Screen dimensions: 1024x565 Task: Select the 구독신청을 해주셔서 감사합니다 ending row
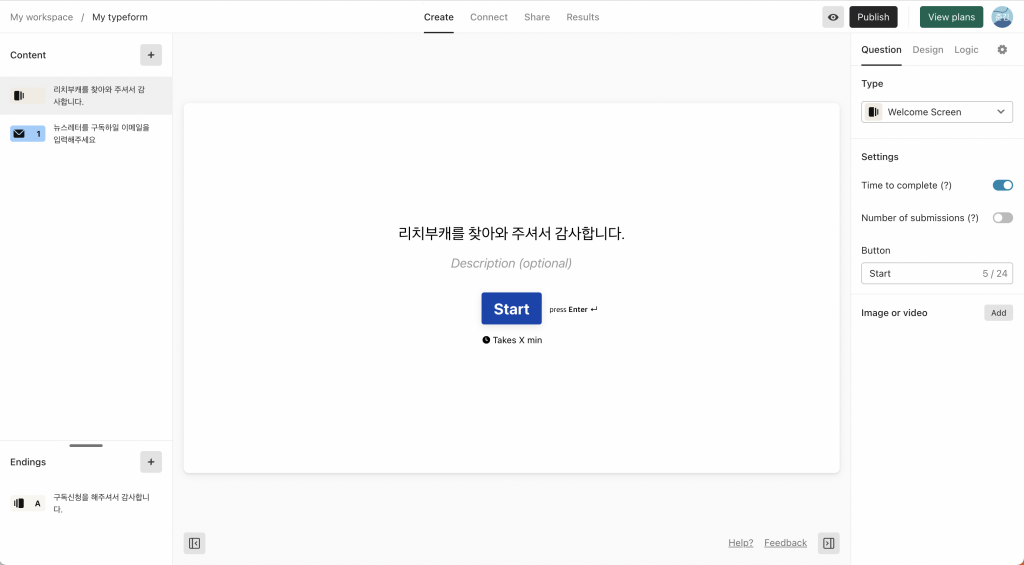point(86,503)
